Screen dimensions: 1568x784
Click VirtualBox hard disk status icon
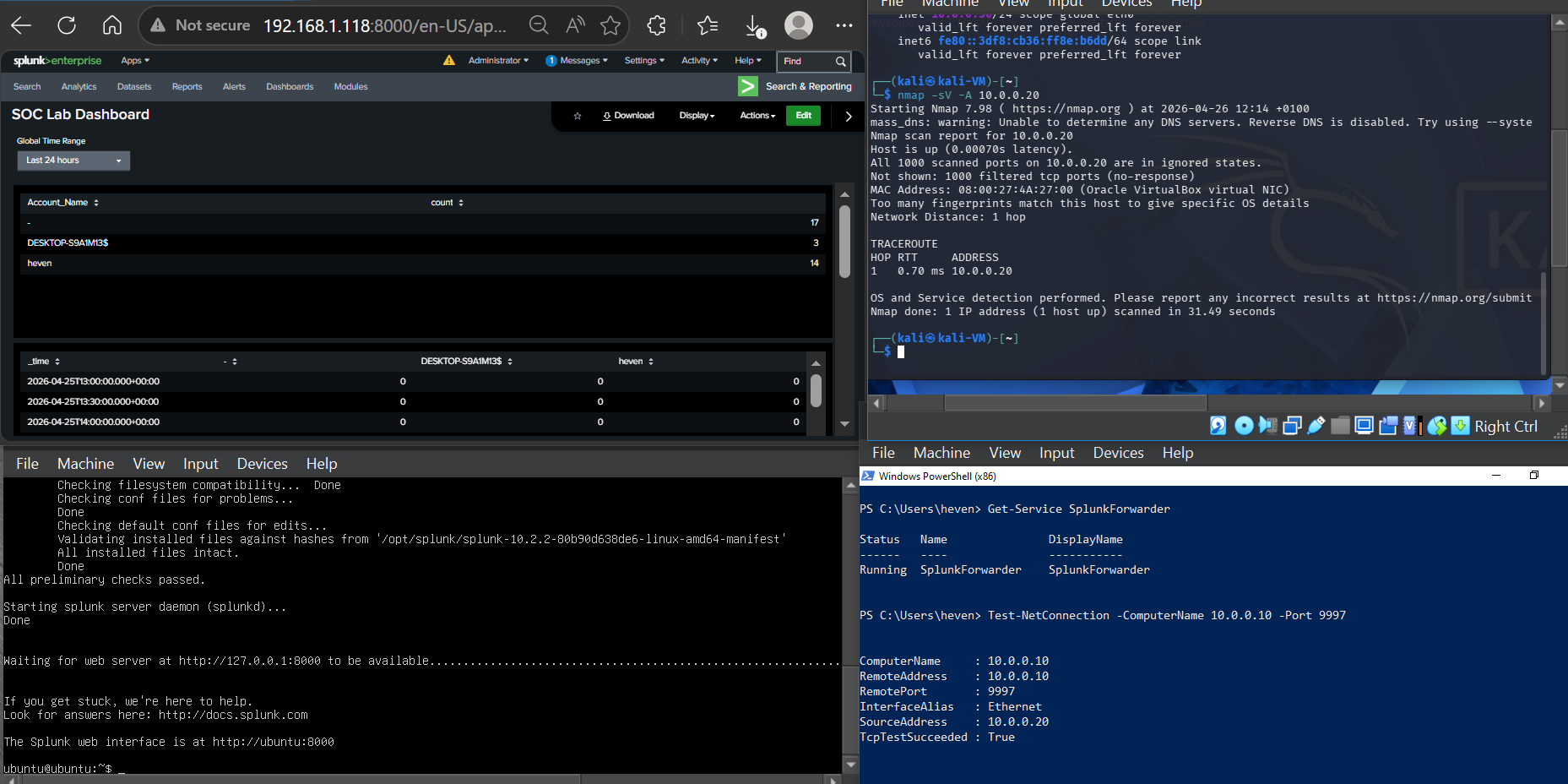1218,426
